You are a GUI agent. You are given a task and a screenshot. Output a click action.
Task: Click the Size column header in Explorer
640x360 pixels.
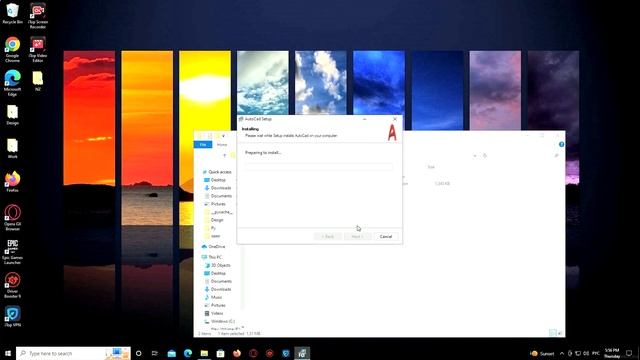click(x=431, y=167)
